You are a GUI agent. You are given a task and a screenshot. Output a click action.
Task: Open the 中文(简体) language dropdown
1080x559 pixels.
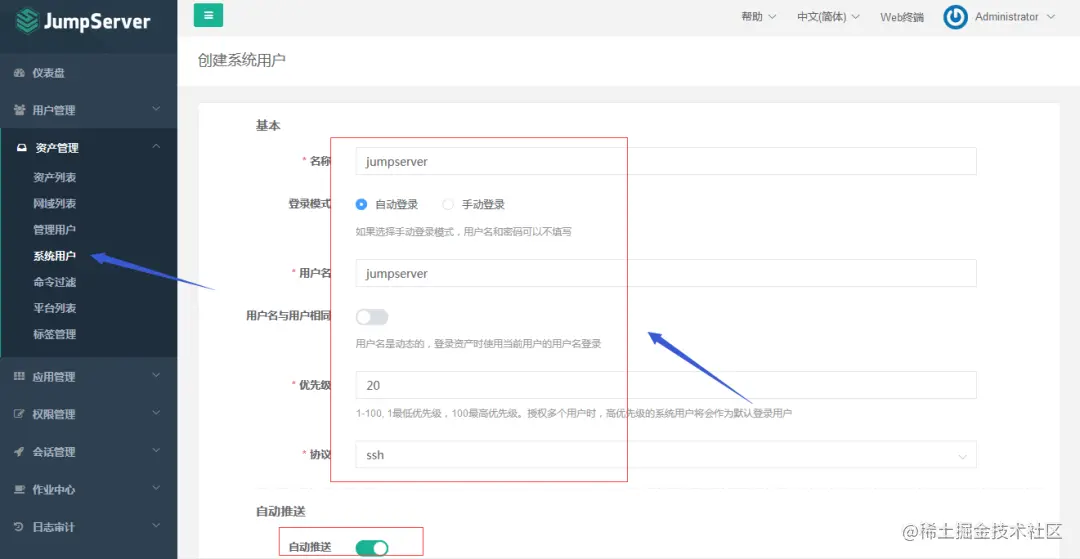[x=828, y=17]
